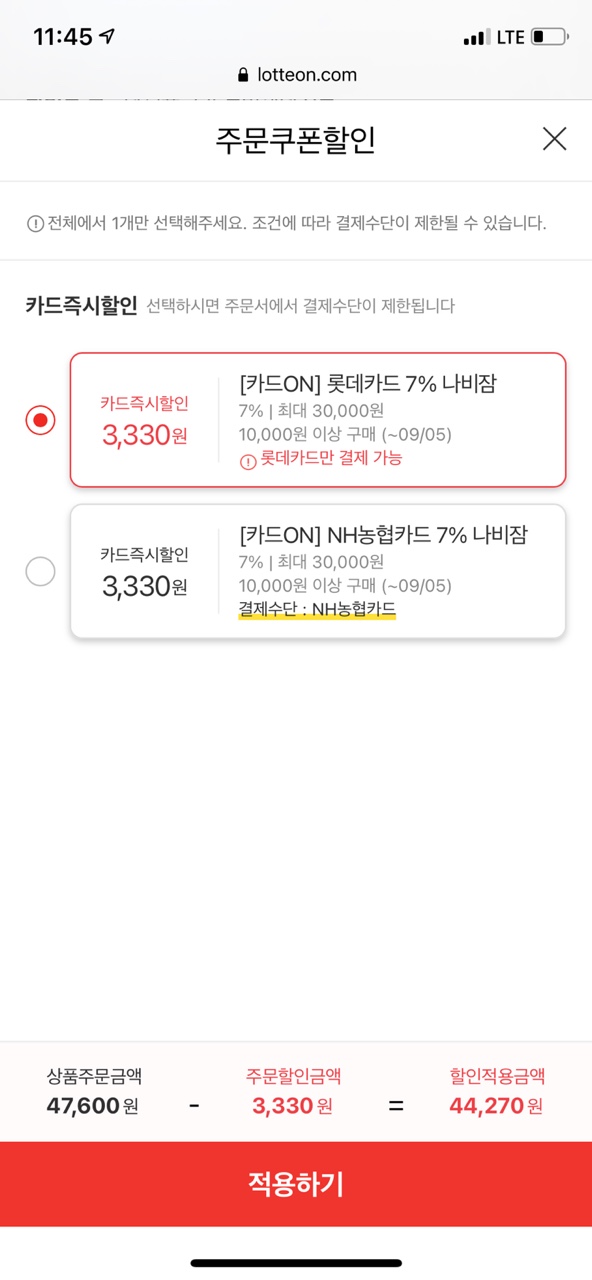592x1280 pixels.
Task: Close the 주문쿠폰할인 dialog with X icon
Action: click(554, 139)
